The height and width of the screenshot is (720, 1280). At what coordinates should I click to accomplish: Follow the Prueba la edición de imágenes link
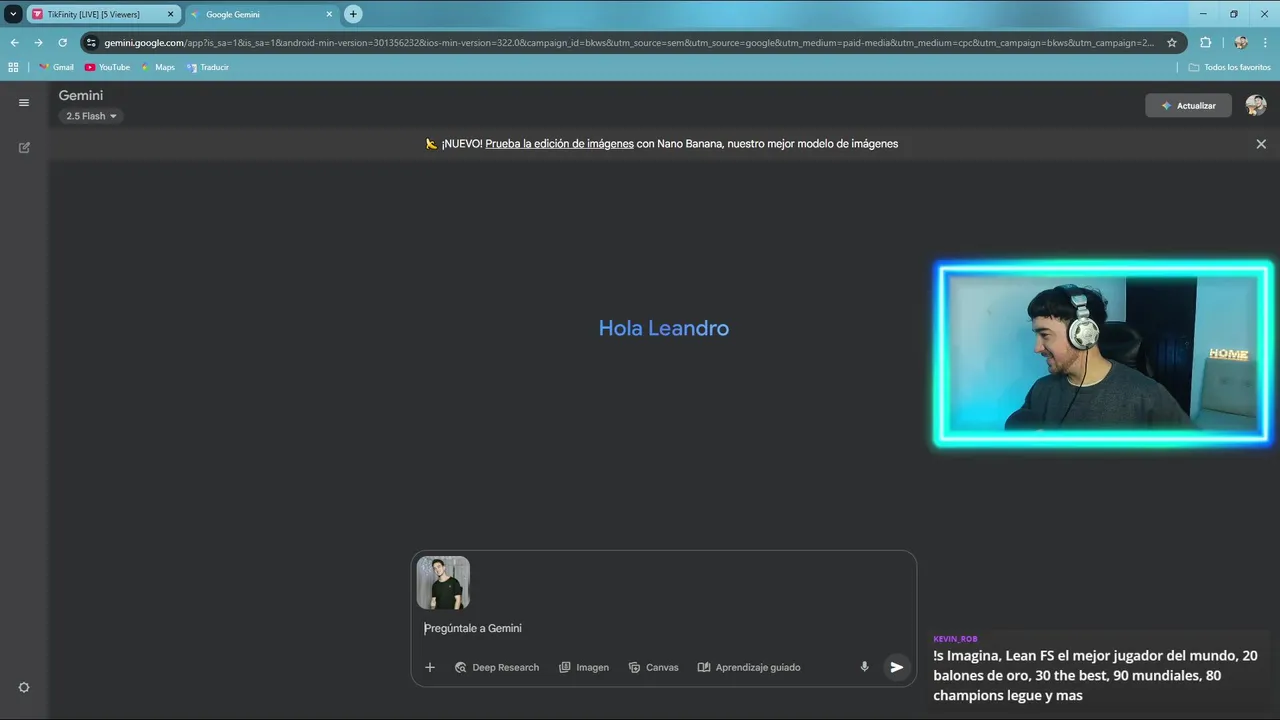point(559,144)
